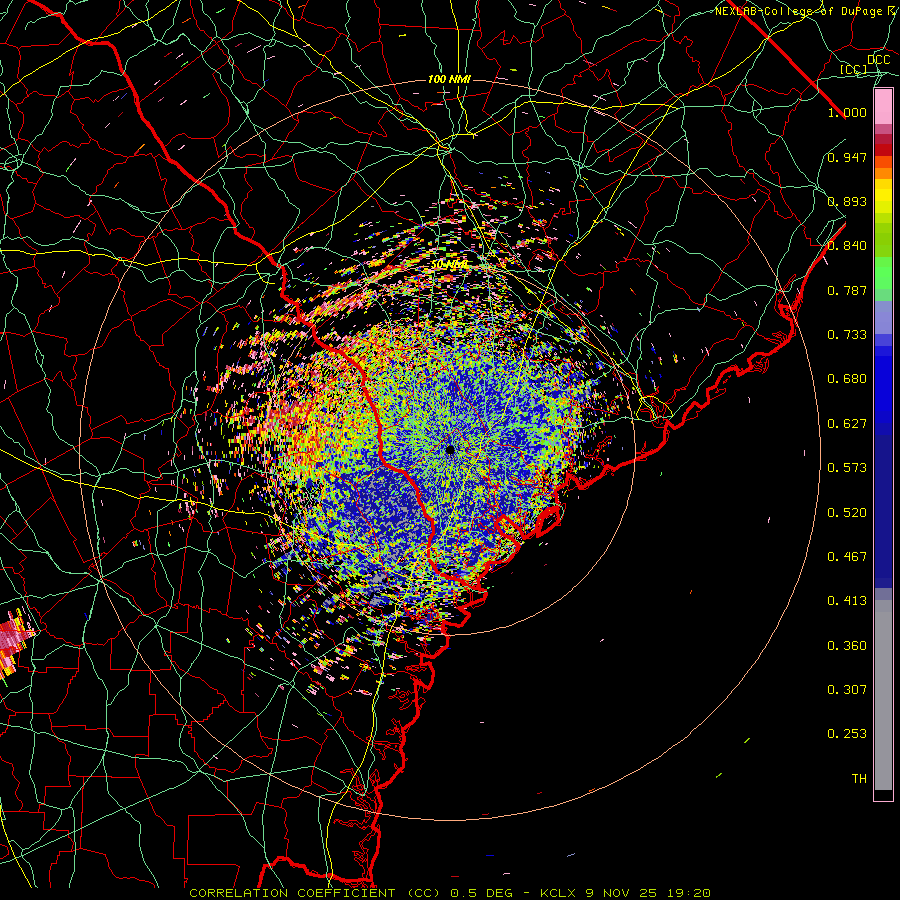Viewport: 900px width, 900px height.
Task: Click the yellow segment of the color bar
Action: tap(883, 196)
